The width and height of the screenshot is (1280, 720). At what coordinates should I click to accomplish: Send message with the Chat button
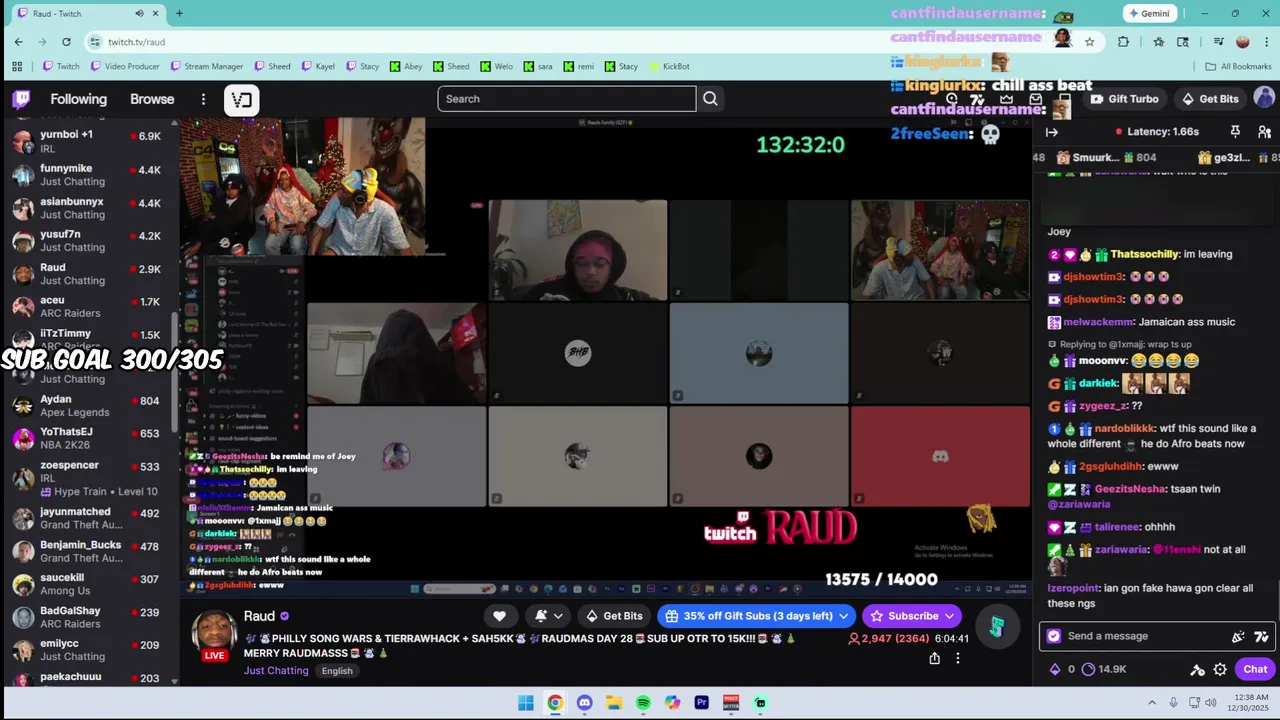click(1255, 670)
